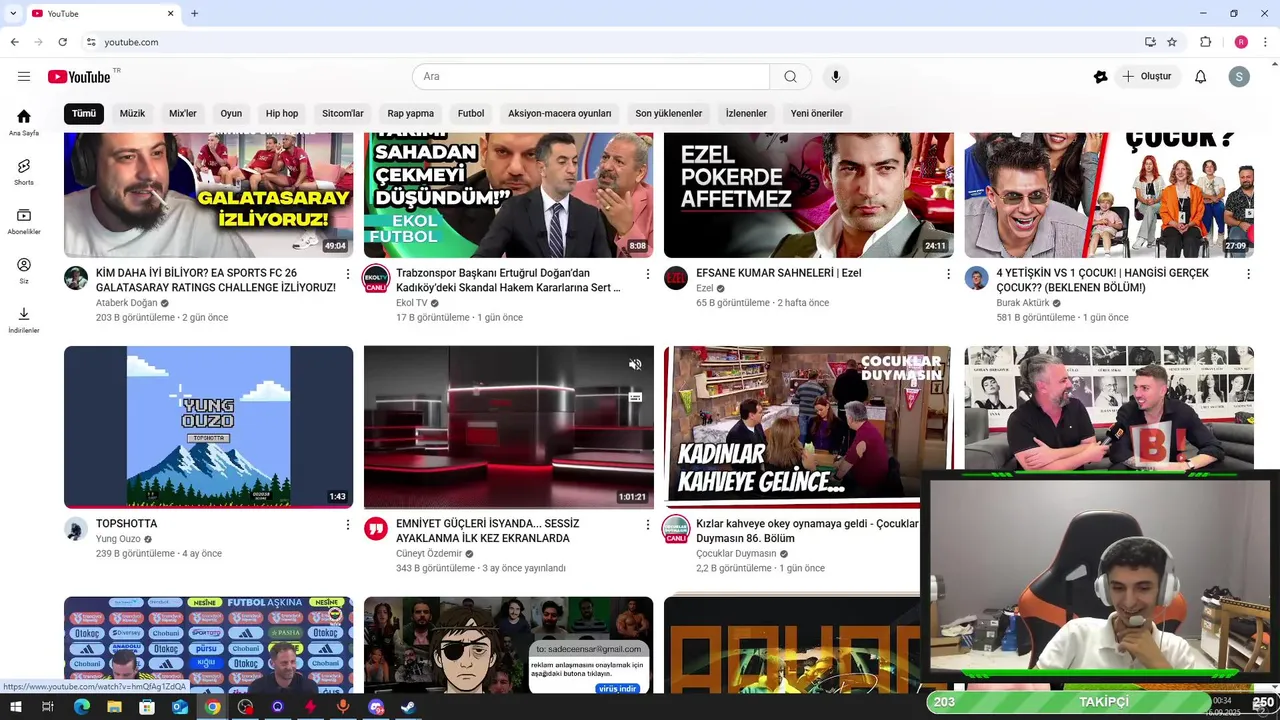The width and height of the screenshot is (1280, 720).
Task: Bookmark this page with the star icon
Action: tap(1172, 42)
